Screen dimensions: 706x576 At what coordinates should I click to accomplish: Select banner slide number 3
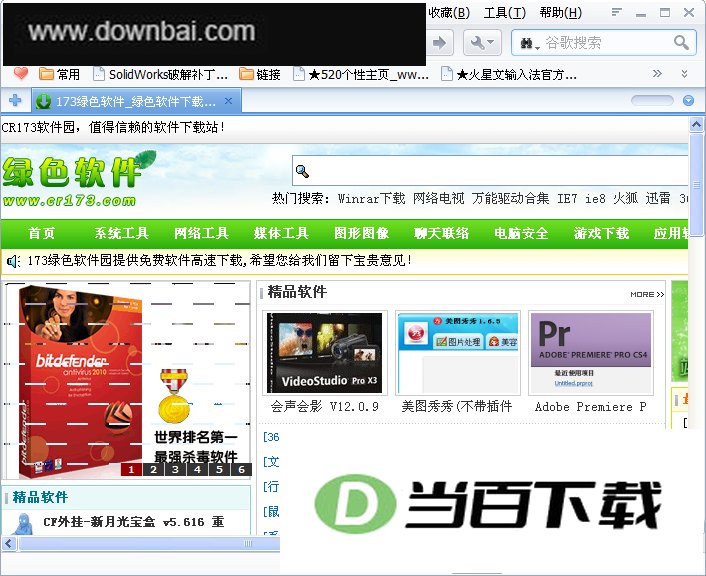click(x=175, y=470)
